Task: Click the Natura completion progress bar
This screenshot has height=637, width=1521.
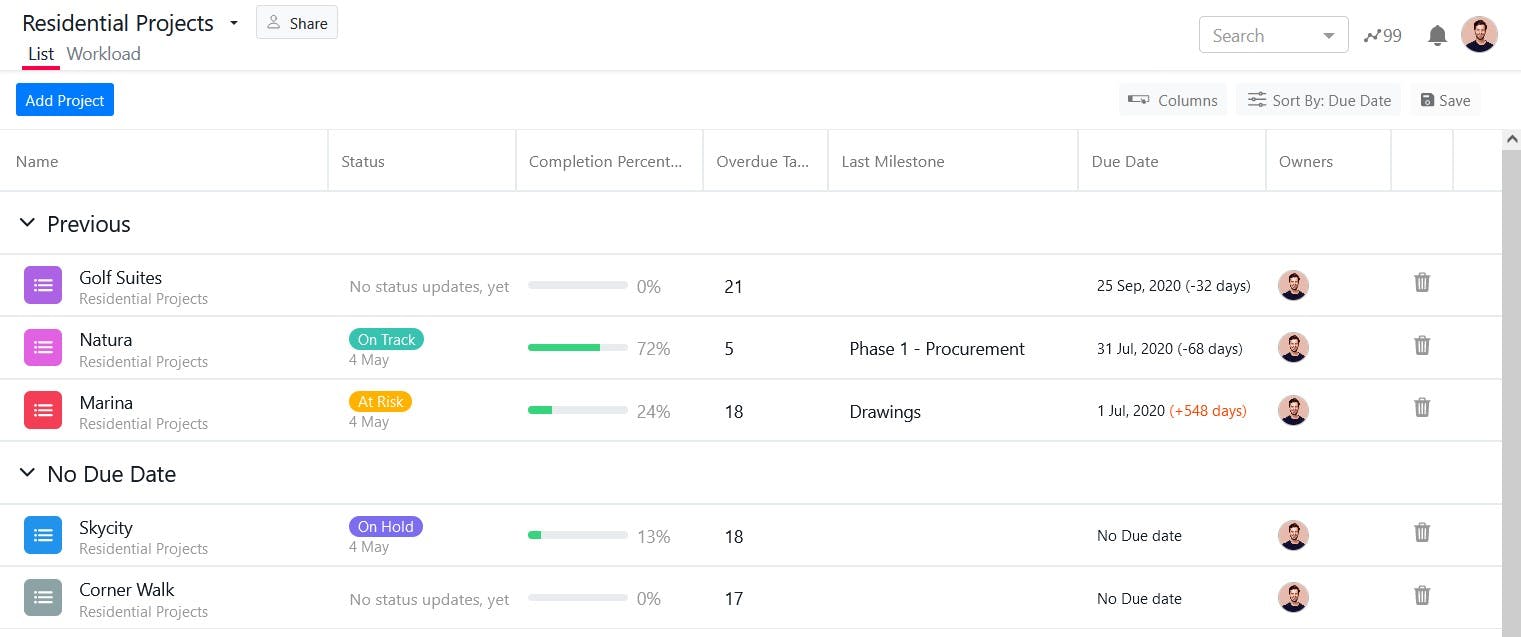Action: 578,348
